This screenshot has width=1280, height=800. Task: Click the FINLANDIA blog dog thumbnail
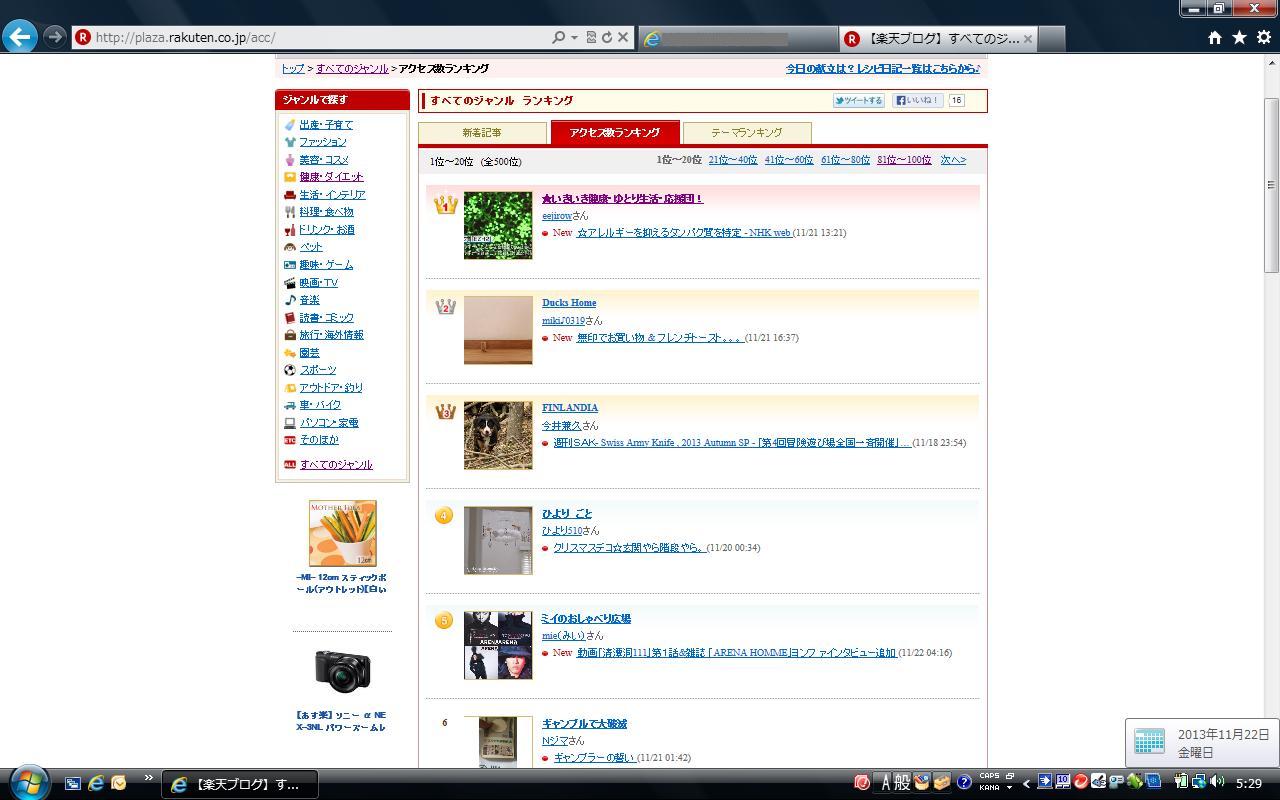pos(498,435)
